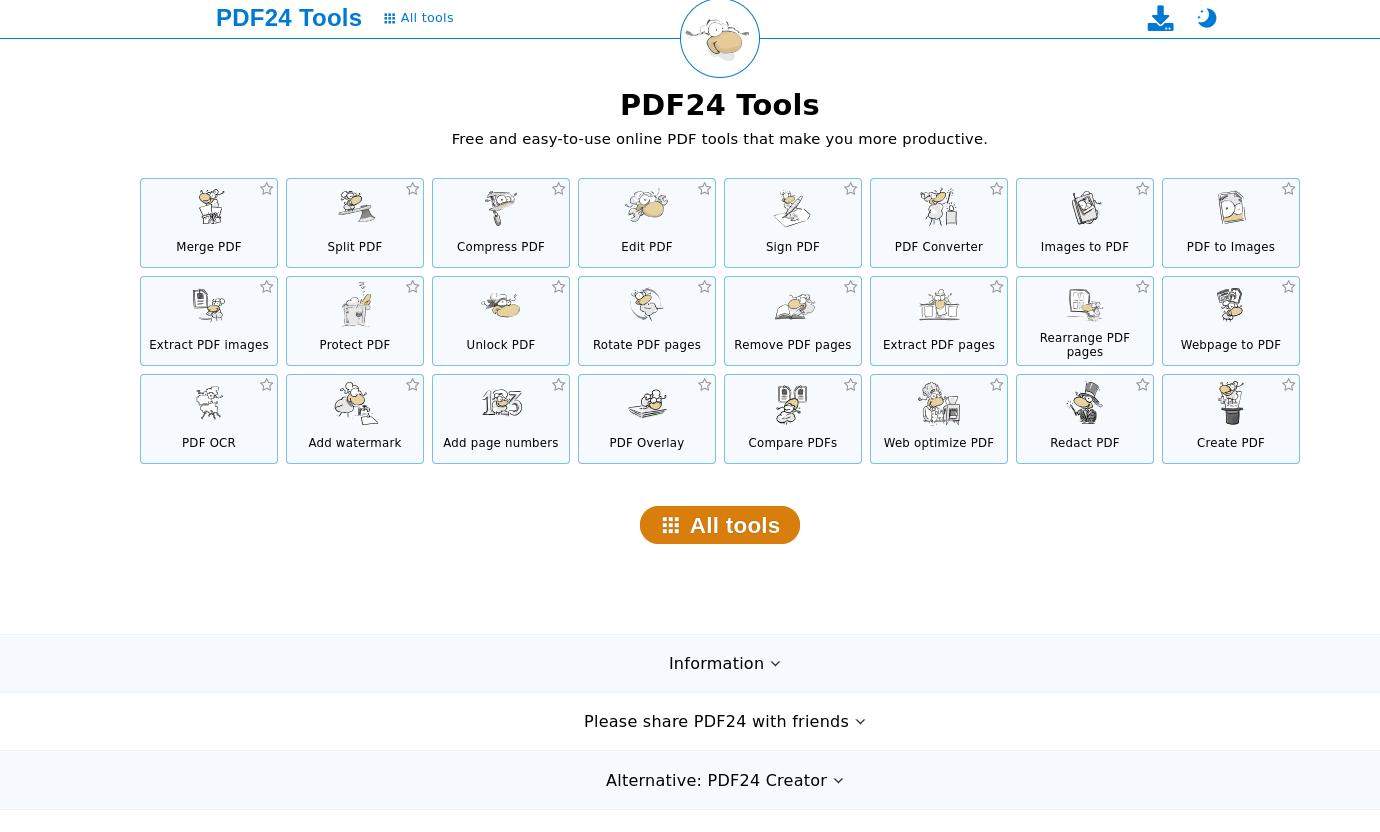Open the Rearrange PDF pages icon
The image size is (1380, 832).
(x=1085, y=304)
